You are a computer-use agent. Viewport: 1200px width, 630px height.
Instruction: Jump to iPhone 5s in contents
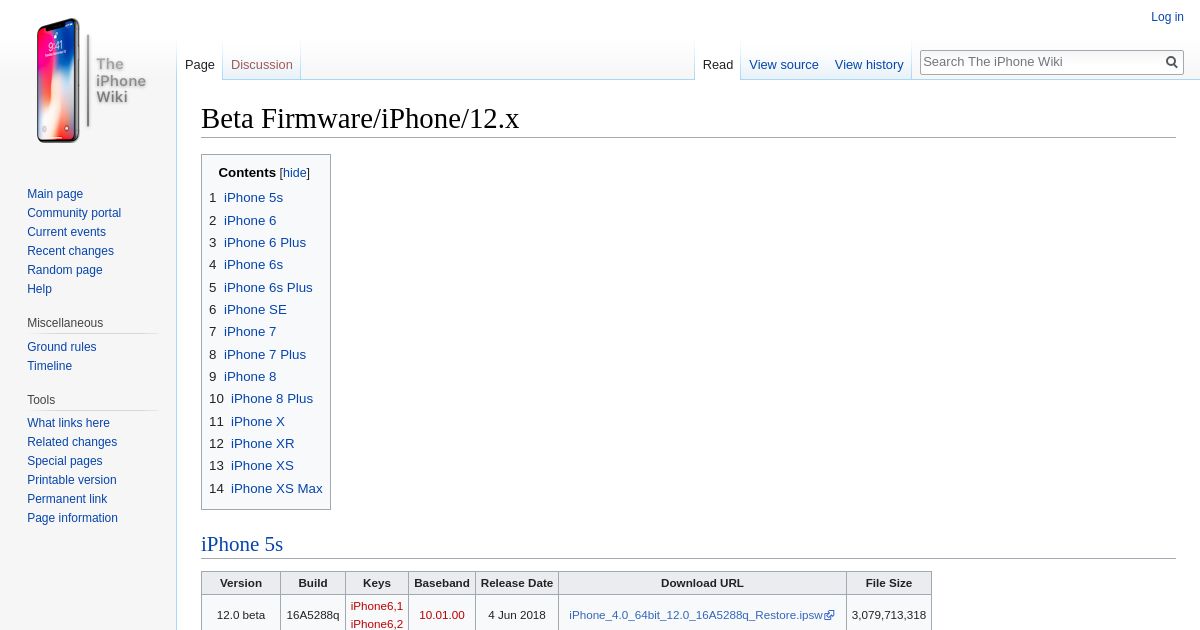(x=253, y=198)
